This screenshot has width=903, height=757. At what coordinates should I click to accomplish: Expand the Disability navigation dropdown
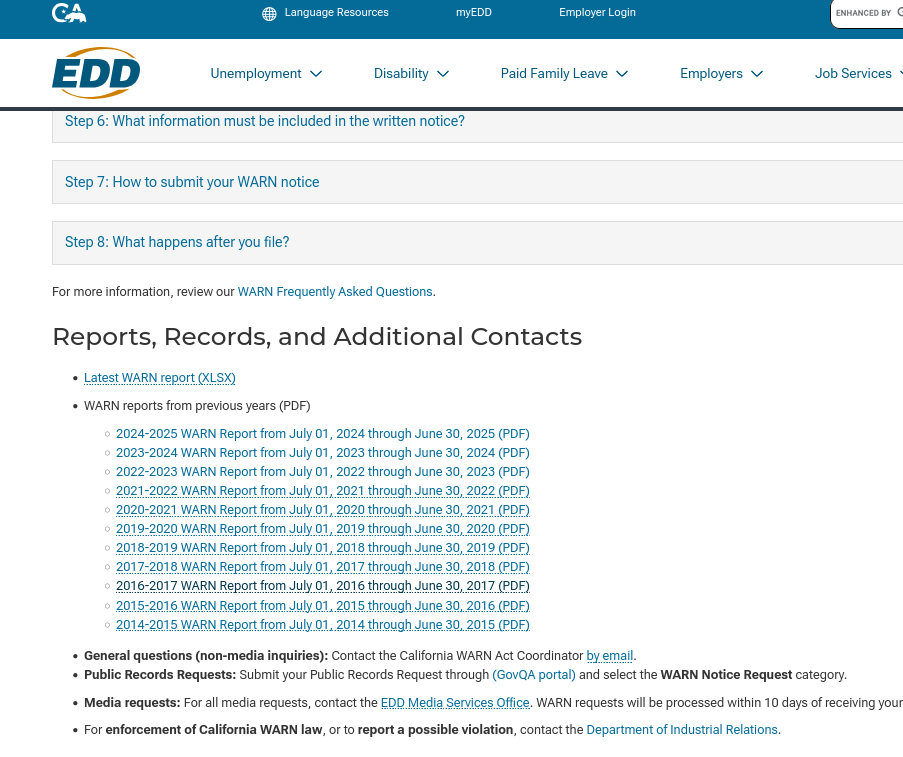pos(411,73)
